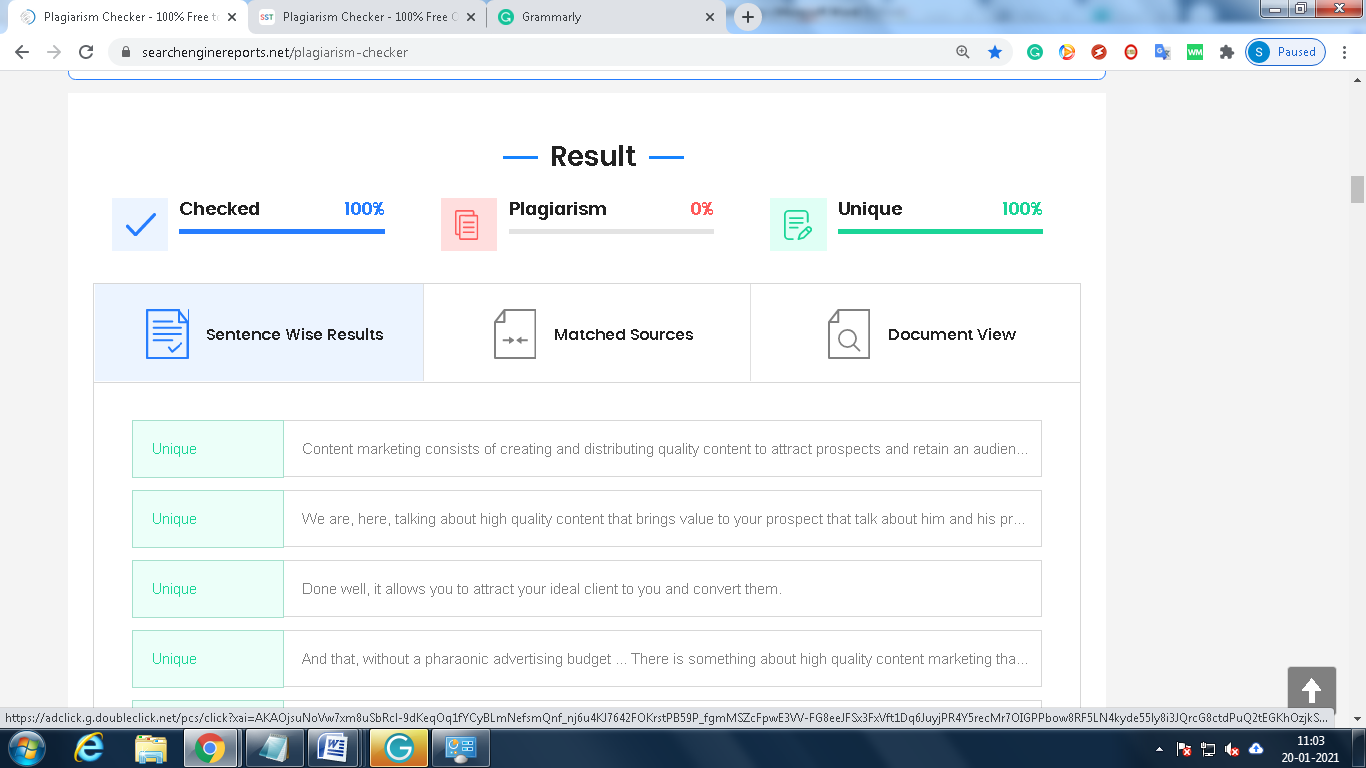Open Microsoft Word from the taskbar
This screenshot has width=1366, height=768.
point(331,748)
